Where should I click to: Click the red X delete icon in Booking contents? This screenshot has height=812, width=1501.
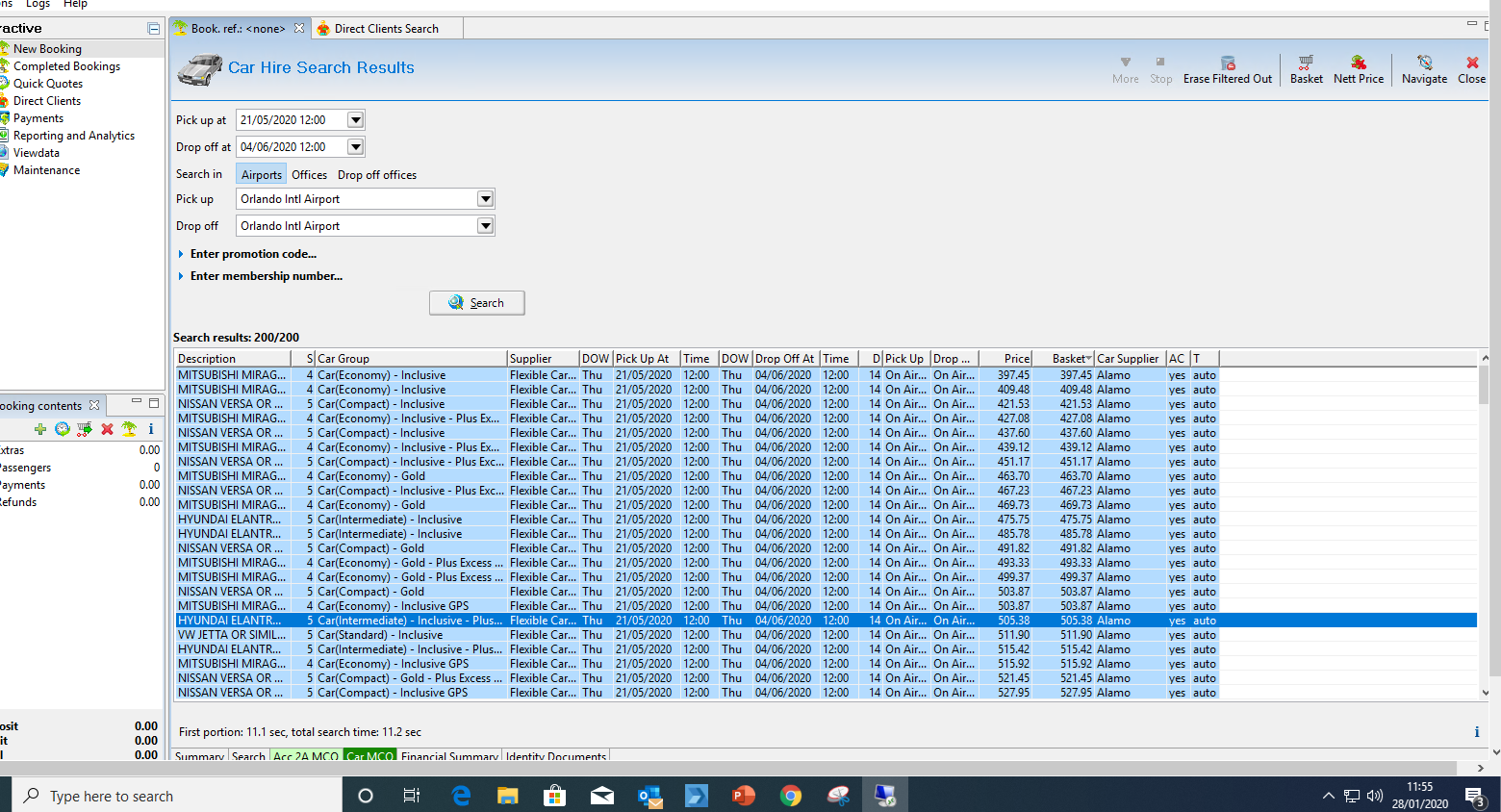click(107, 429)
